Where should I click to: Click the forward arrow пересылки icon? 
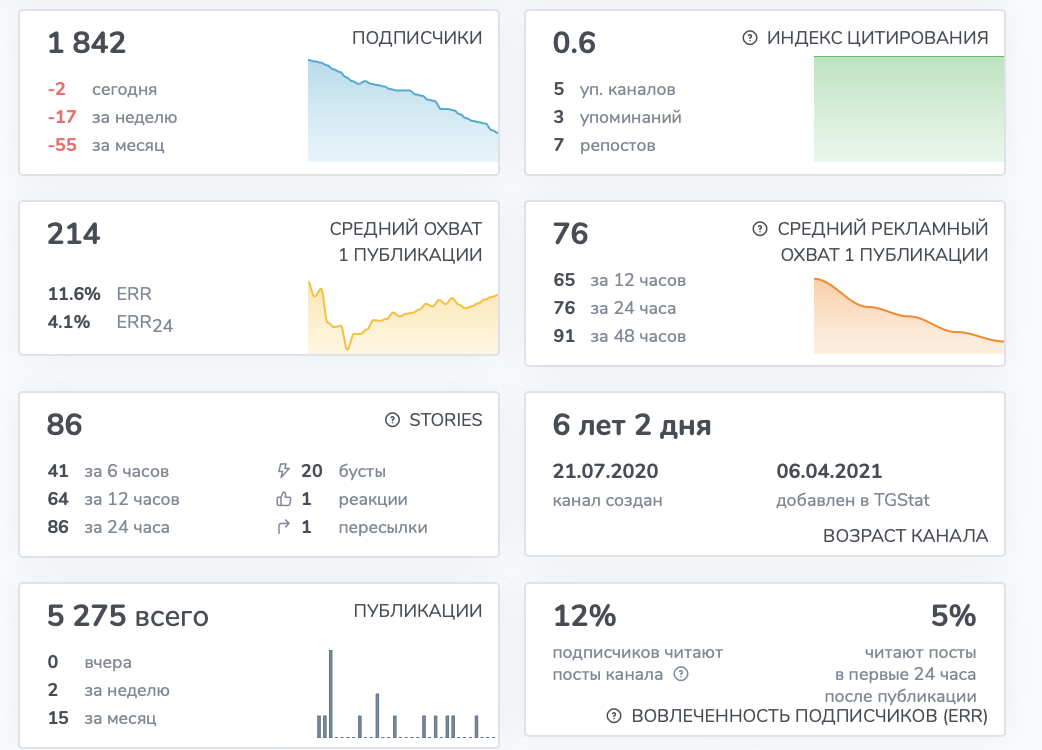point(284,527)
